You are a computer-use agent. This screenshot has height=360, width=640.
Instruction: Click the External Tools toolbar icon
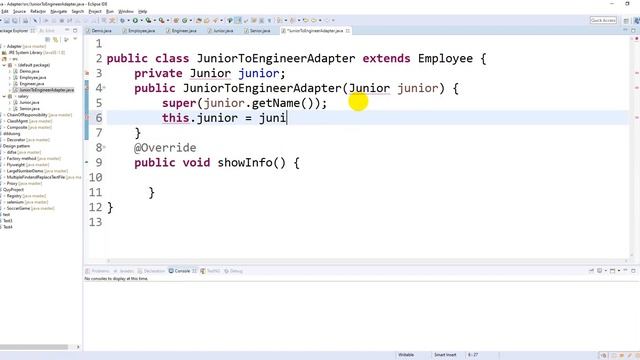[x=161, y=20]
